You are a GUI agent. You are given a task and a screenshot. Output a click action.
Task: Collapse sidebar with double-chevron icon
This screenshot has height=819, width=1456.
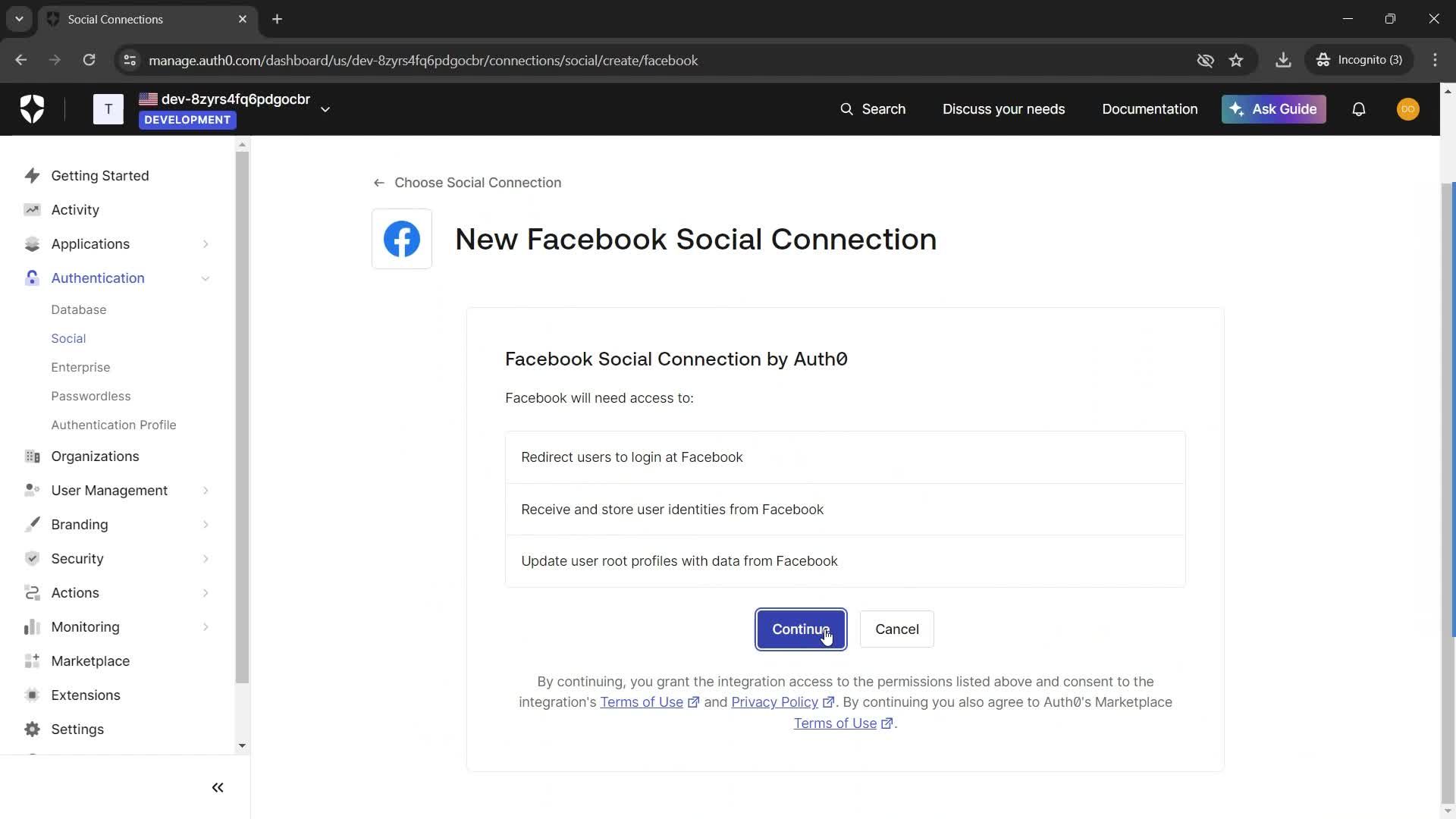[x=218, y=787]
